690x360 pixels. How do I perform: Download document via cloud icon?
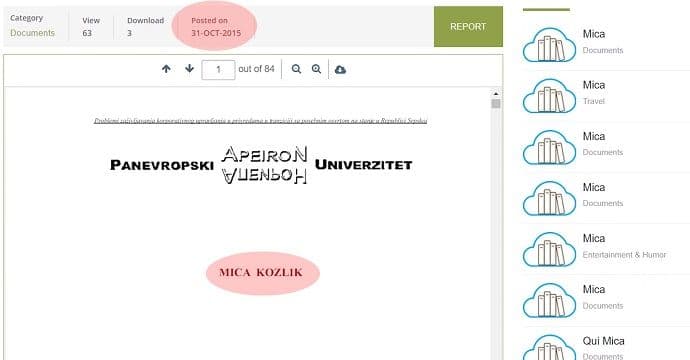(340, 70)
